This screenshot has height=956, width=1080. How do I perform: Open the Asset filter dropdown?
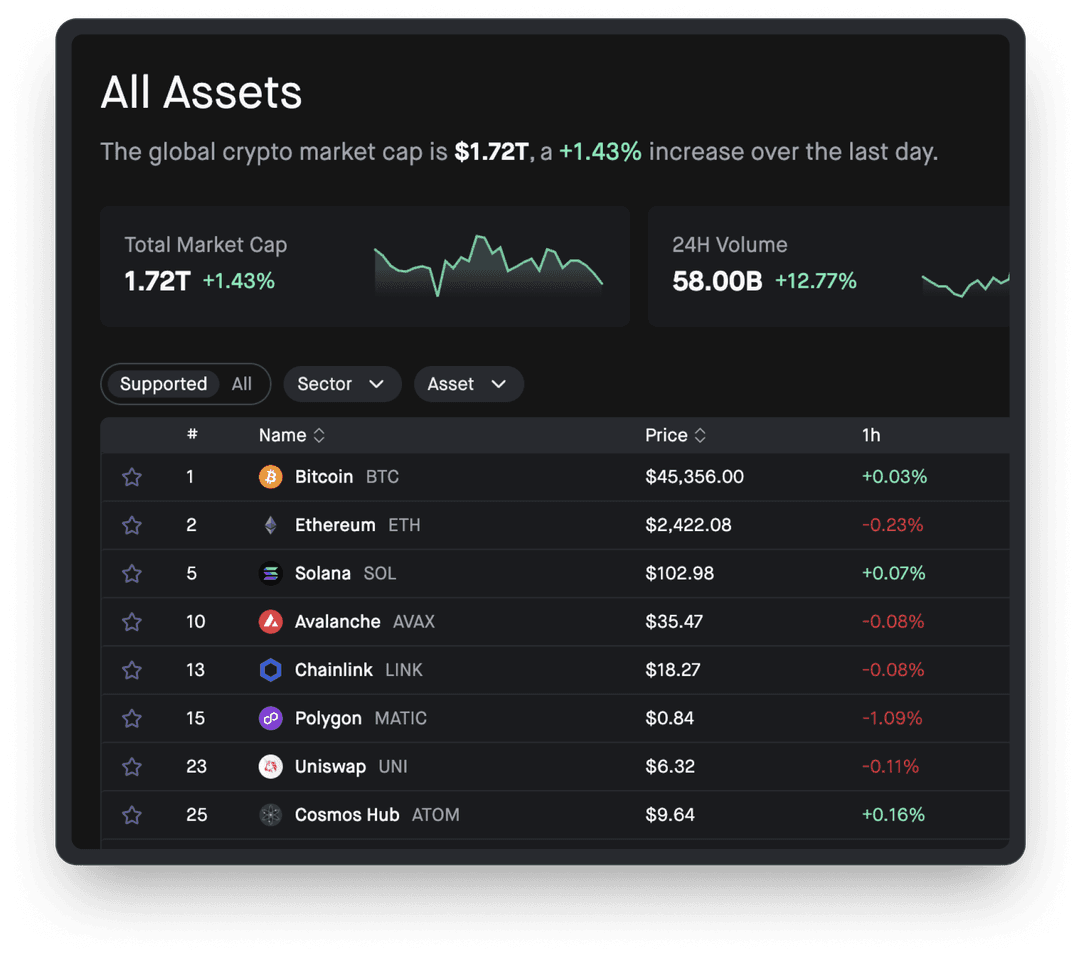[x=468, y=384]
